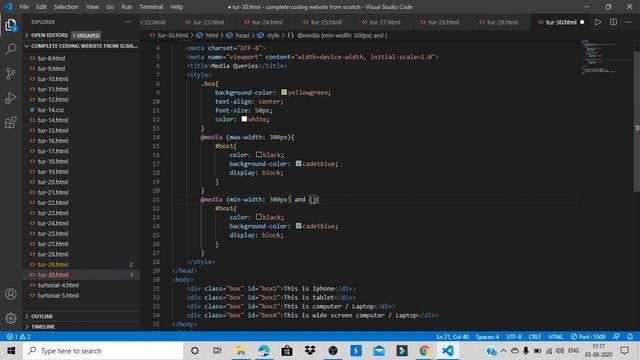Image resolution: width=640 pixels, height=360 pixels.
Task: Open the Run and Debug view
Action: pos(11,98)
